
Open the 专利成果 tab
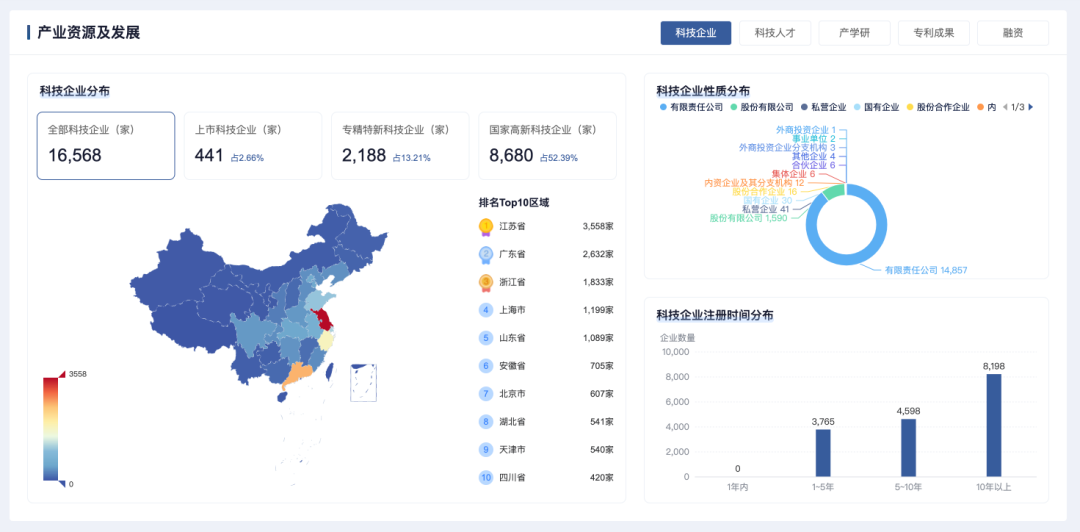click(x=933, y=33)
